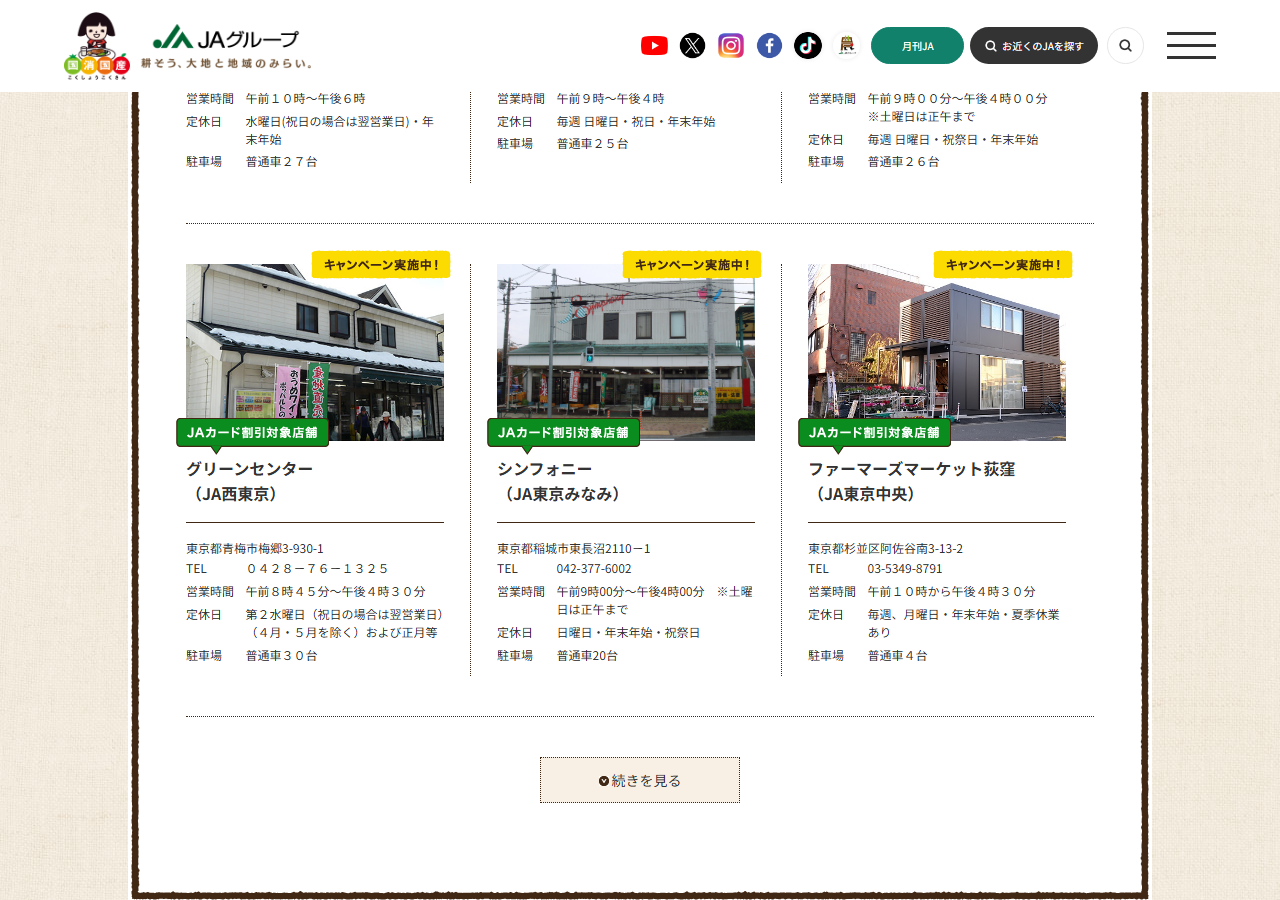Click the キャンペーン実施中 badge on シンフォニー
This screenshot has width=1280, height=900.
[692, 264]
